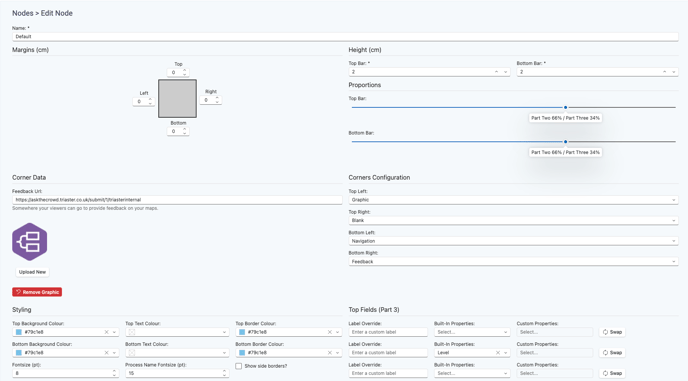The height and width of the screenshot is (381, 688).
Task: Increase the Left margin value
Action: point(150,99)
